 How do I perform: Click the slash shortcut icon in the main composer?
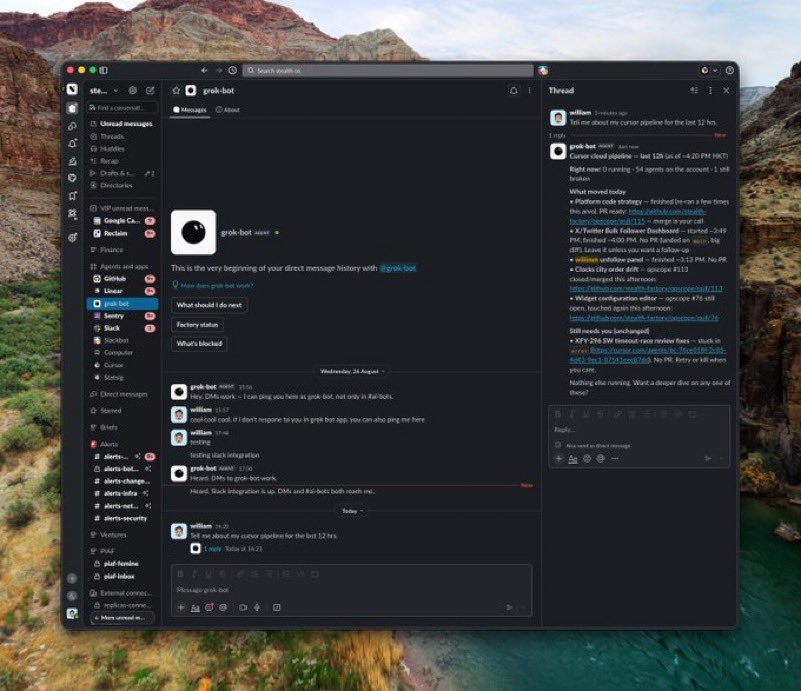[x=276, y=608]
